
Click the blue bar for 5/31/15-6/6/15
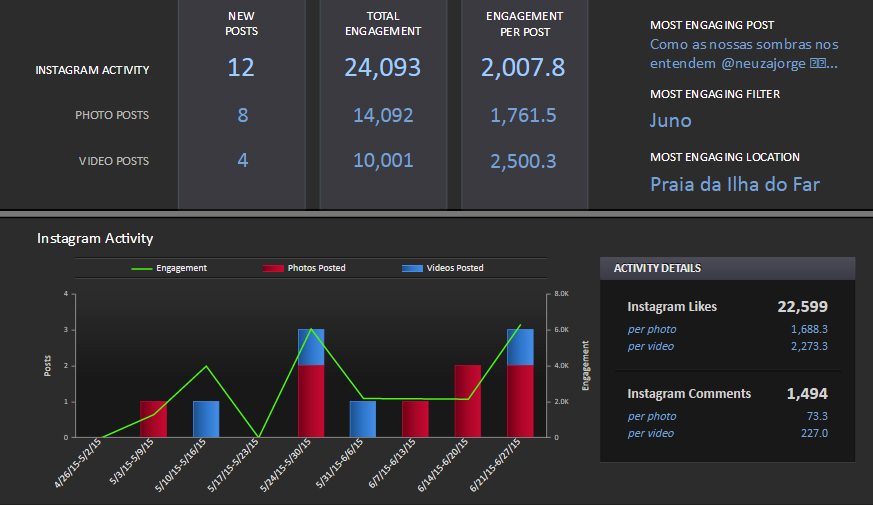point(362,419)
